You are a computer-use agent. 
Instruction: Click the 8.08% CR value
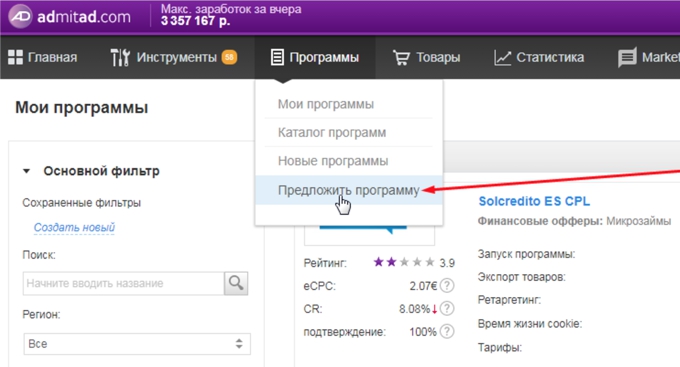415,309
